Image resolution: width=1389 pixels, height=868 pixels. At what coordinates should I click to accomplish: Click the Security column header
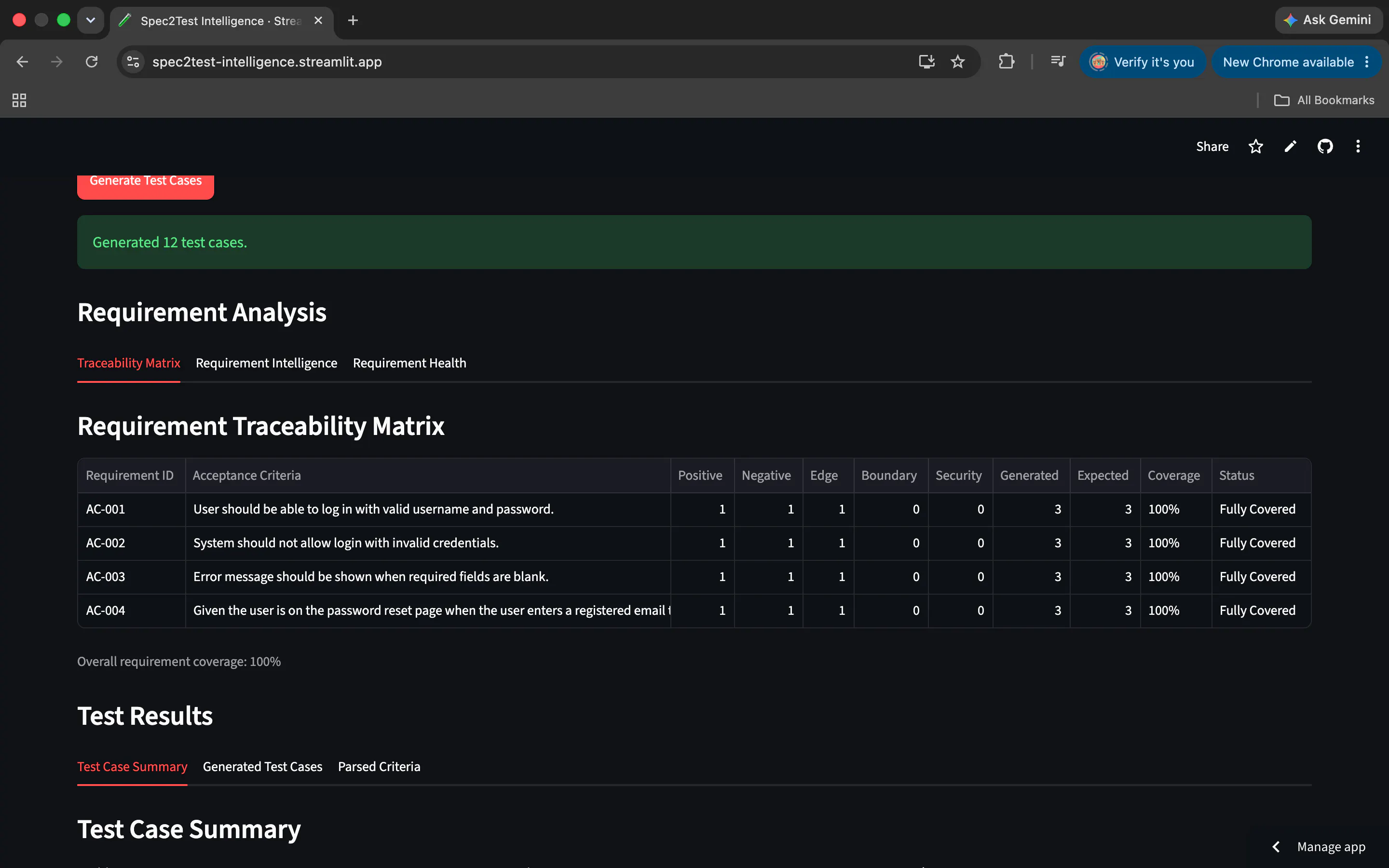click(x=960, y=475)
